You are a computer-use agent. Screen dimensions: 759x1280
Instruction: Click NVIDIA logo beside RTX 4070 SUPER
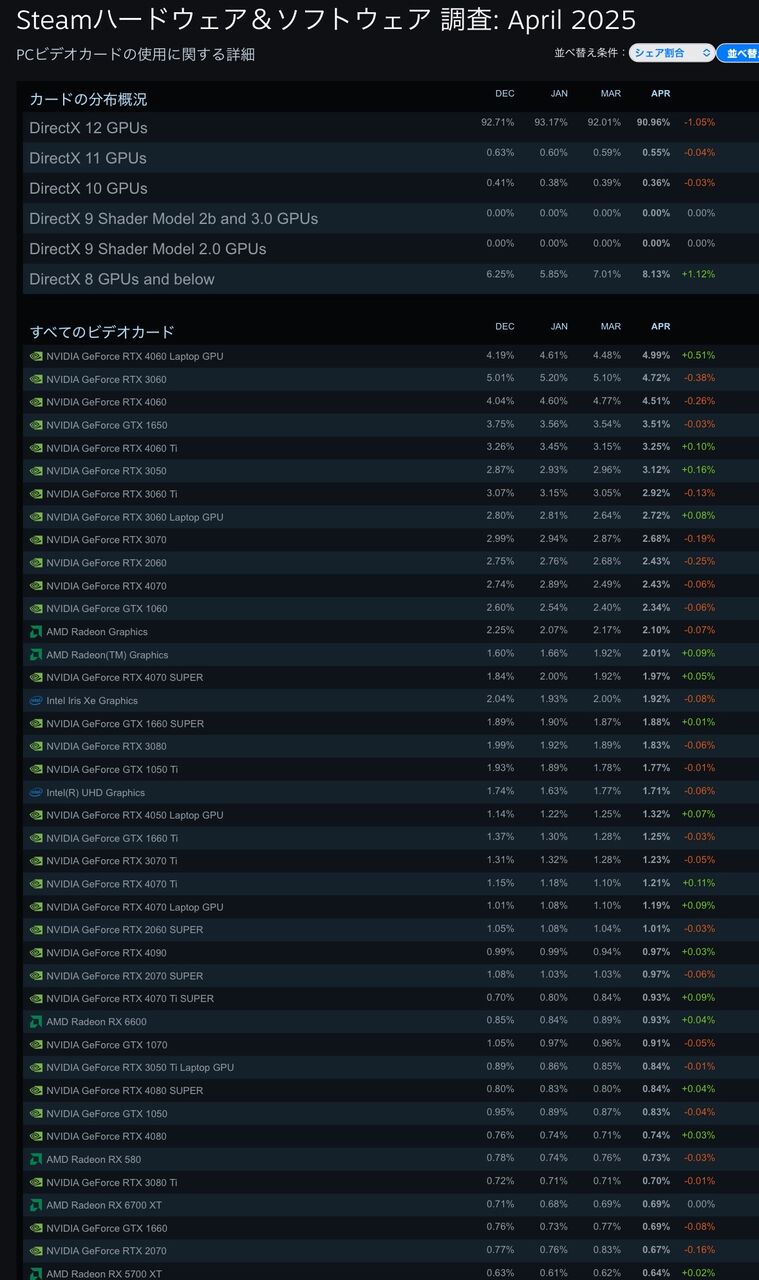pos(36,677)
